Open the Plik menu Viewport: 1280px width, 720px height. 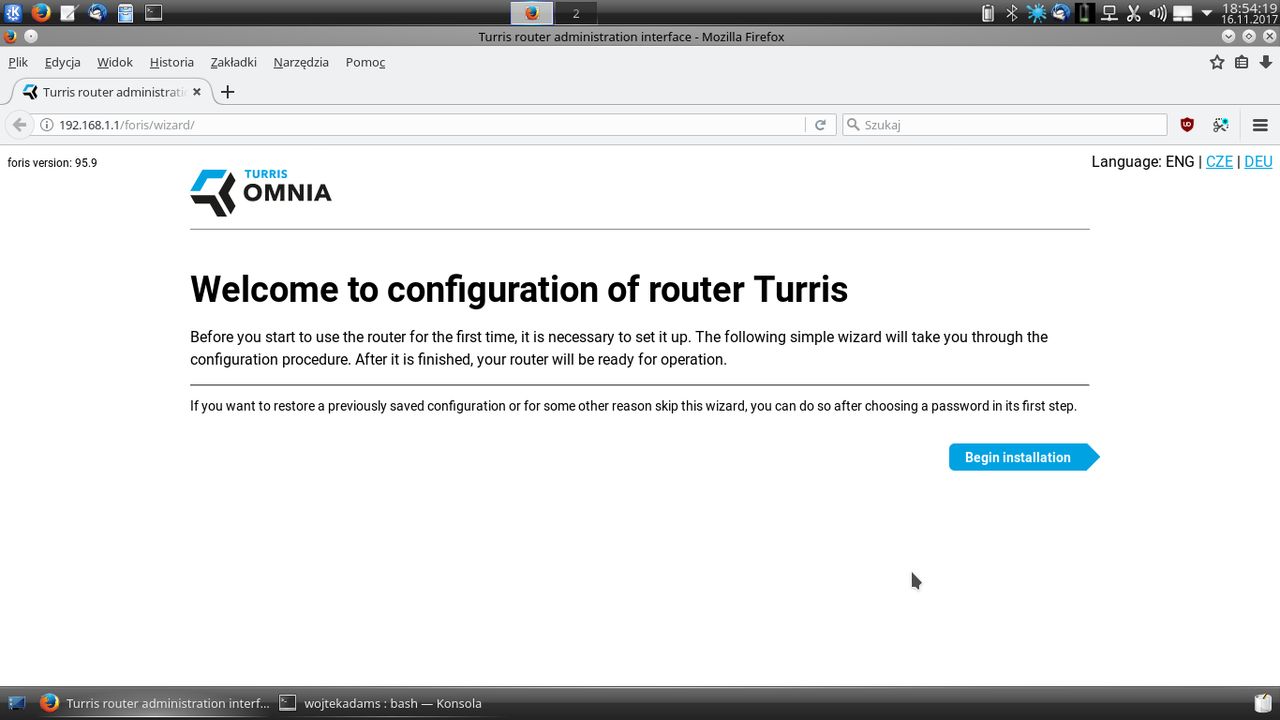pyautogui.click(x=18, y=62)
